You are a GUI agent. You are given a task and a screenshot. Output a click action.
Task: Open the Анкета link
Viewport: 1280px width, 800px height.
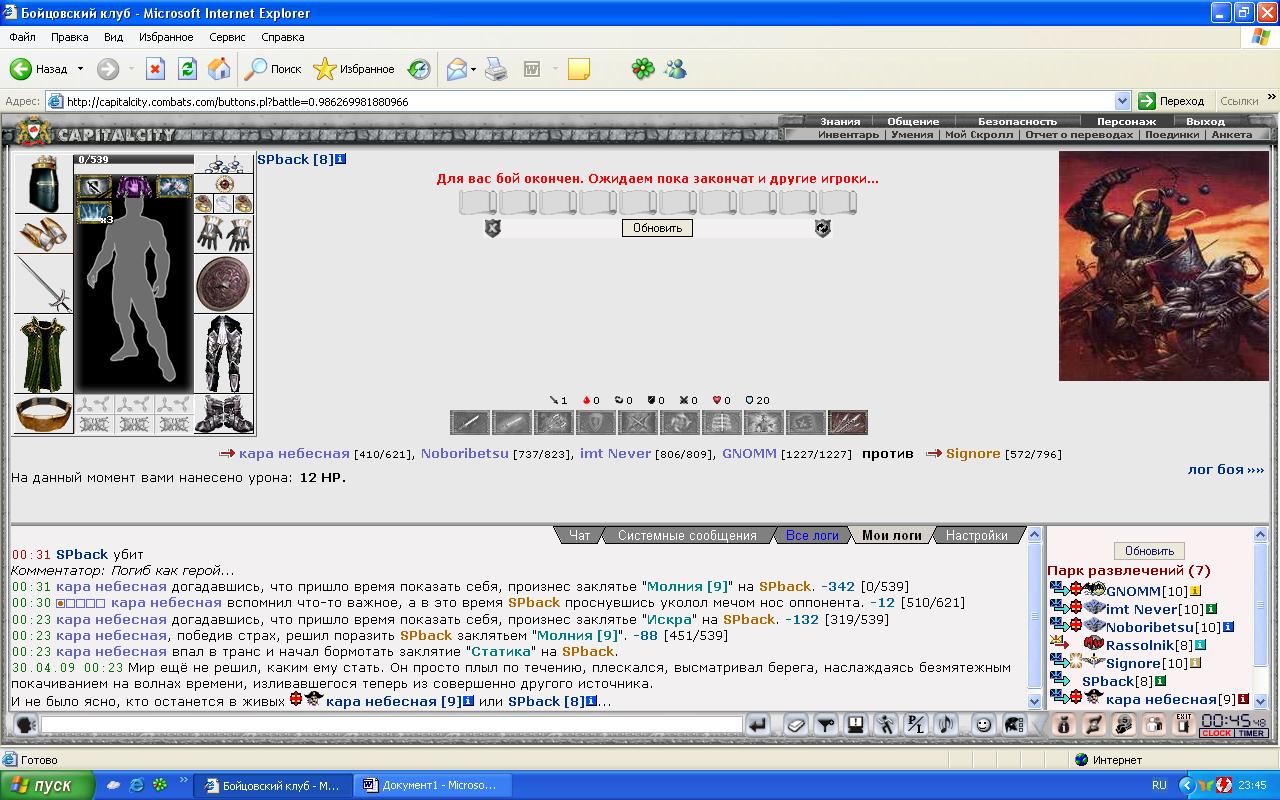[1231, 134]
